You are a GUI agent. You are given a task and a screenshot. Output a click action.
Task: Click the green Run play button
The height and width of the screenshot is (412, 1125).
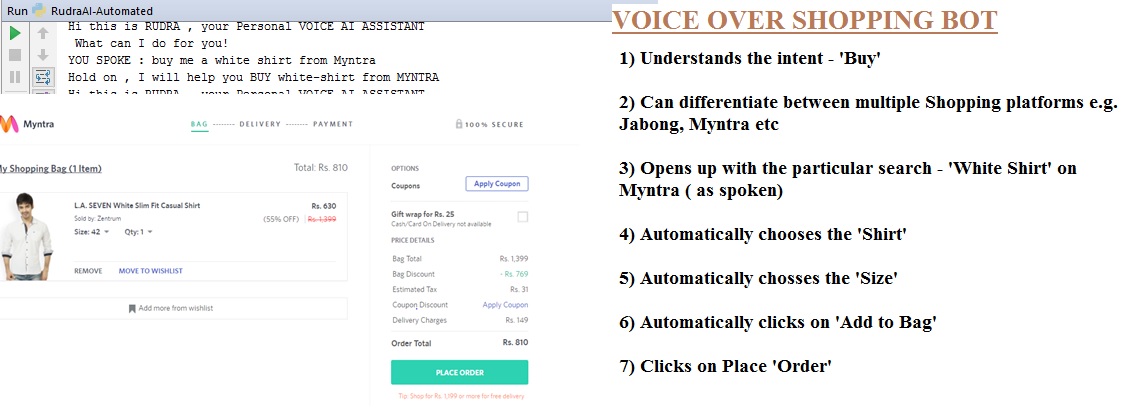click(x=15, y=33)
